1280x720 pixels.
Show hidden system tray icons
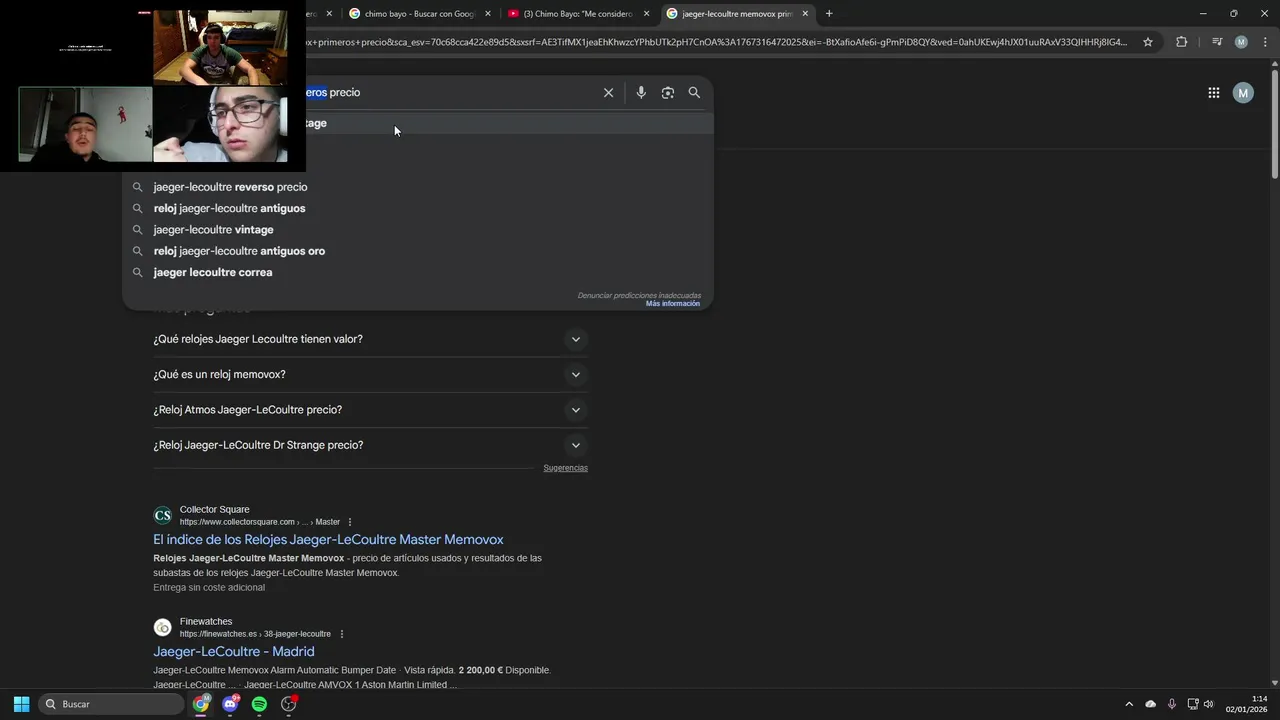point(1129,704)
